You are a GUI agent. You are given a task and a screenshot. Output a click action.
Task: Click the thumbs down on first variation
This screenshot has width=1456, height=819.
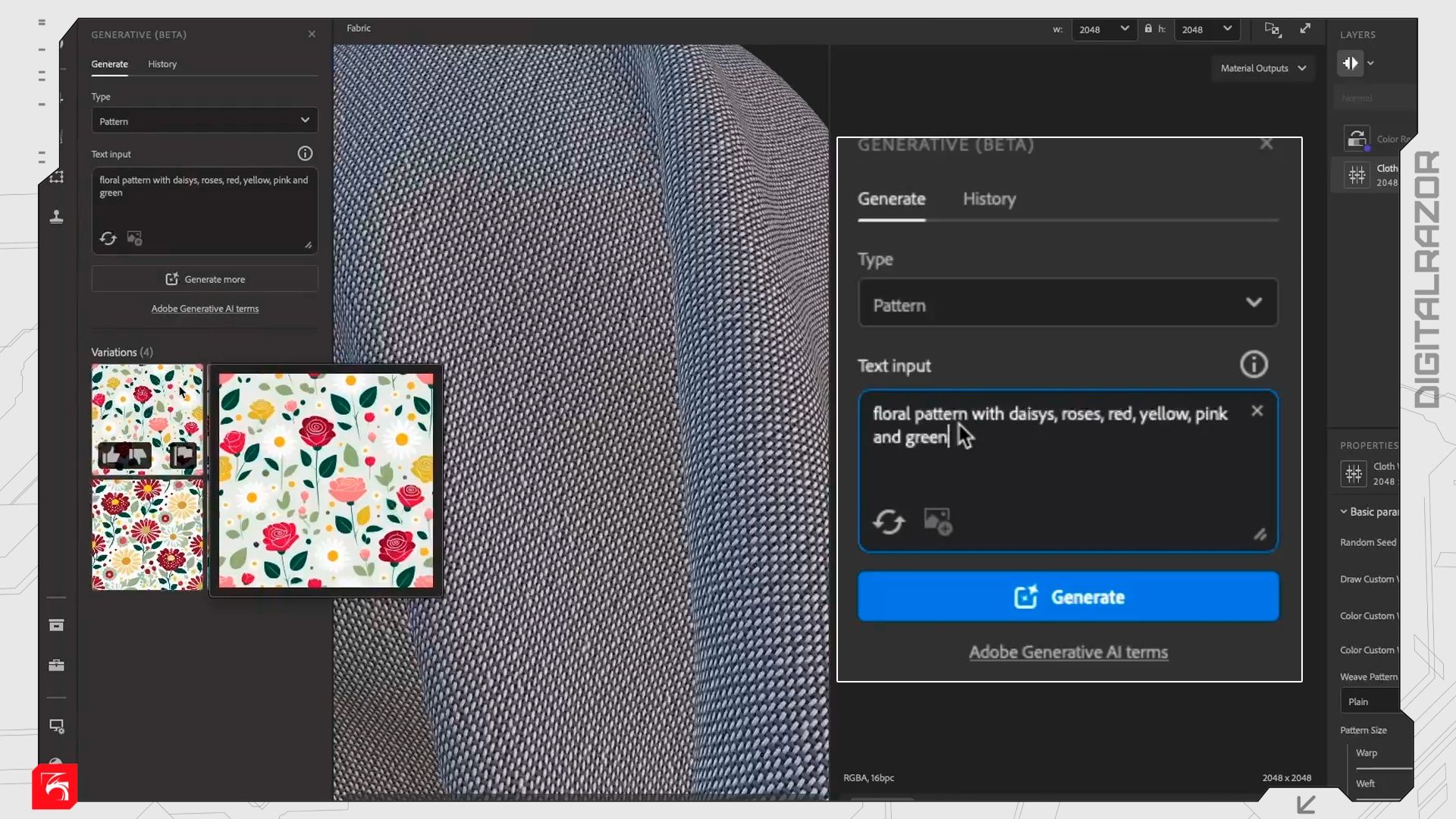pyautogui.click(x=137, y=455)
